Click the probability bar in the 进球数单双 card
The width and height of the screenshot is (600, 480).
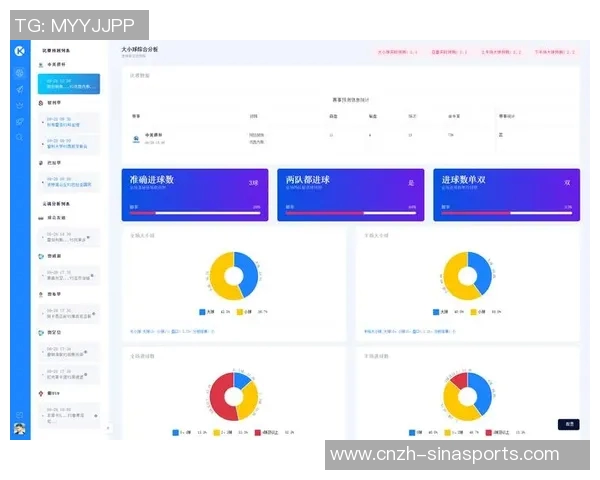point(506,213)
